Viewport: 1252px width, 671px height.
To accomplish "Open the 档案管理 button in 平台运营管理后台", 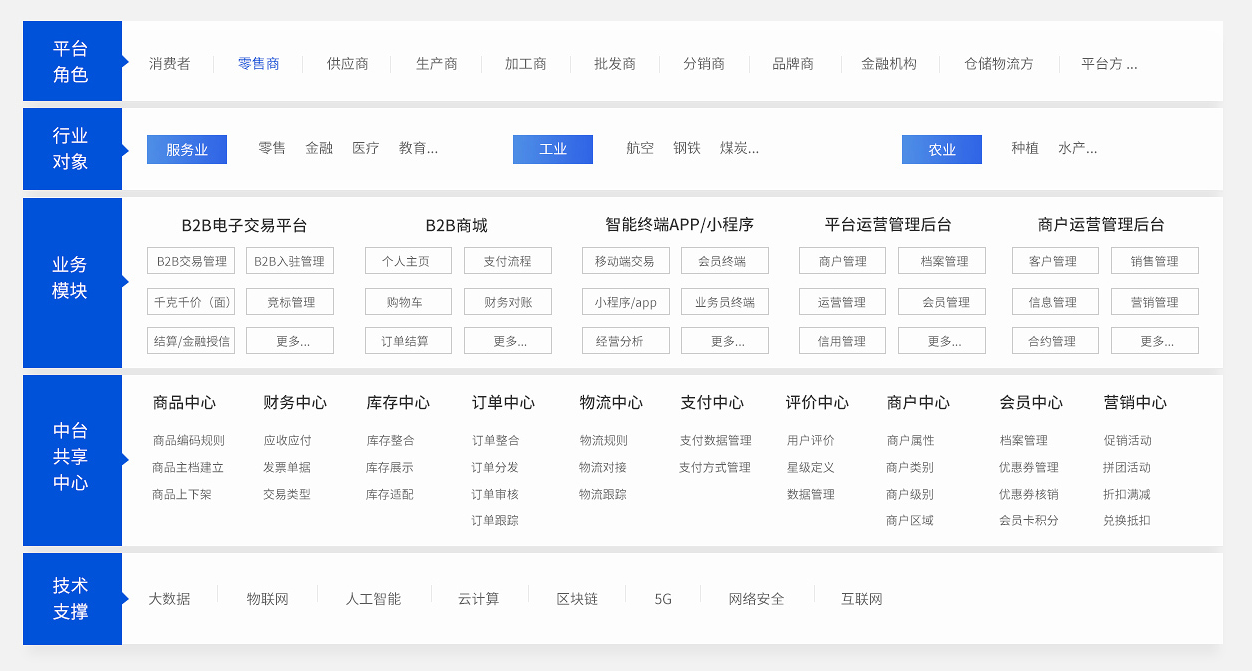I will 942,261.
